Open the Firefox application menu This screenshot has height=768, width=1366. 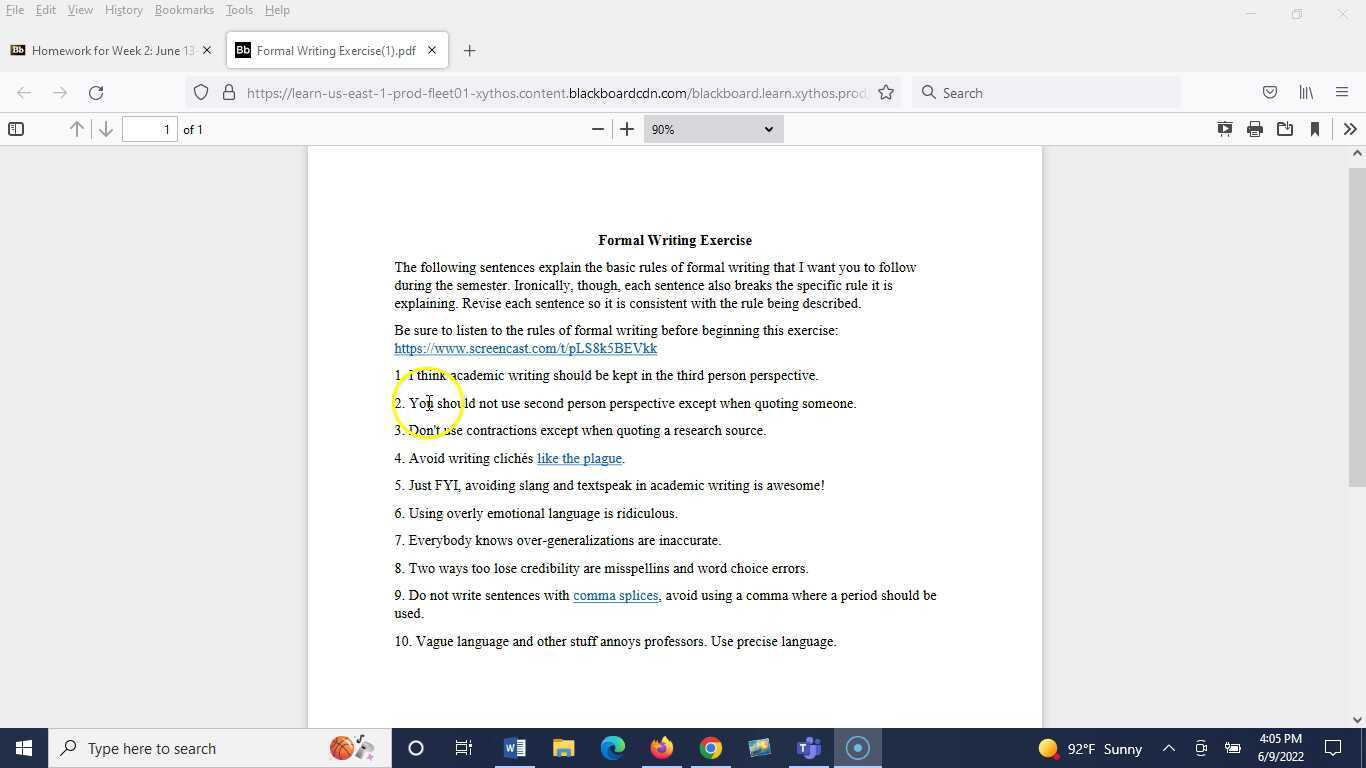pyautogui.click(x=1342, y=92)
